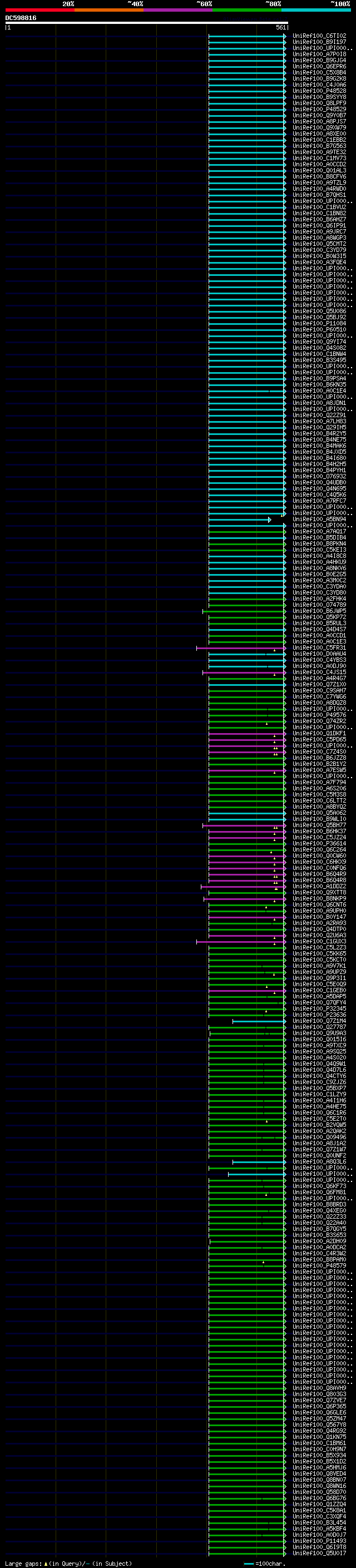Click the purple ~60% legend color segment
Viewport: 356px width, 1568px height.
tap(179, 10)
